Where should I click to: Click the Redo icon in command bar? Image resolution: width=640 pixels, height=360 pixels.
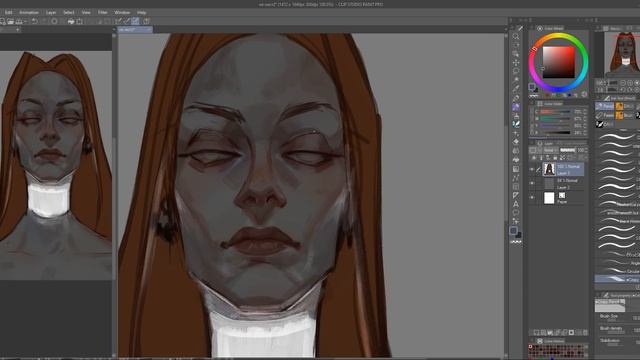tap(44, 21)
